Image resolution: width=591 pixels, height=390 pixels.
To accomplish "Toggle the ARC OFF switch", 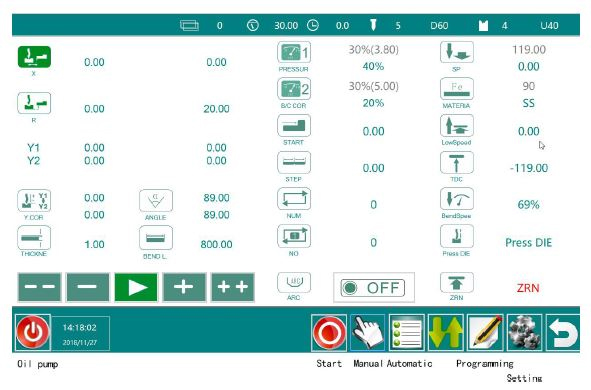I will point(373,288).
